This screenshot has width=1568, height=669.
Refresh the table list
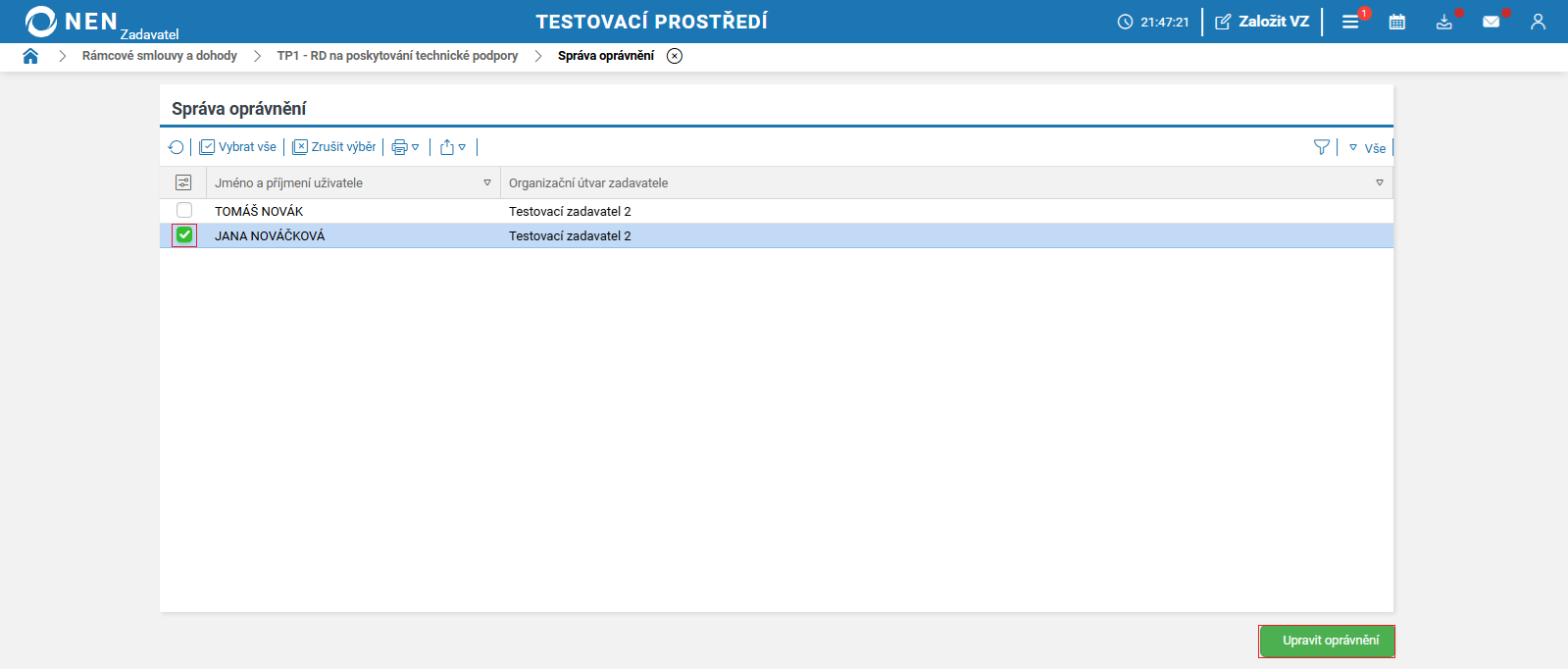177,147
